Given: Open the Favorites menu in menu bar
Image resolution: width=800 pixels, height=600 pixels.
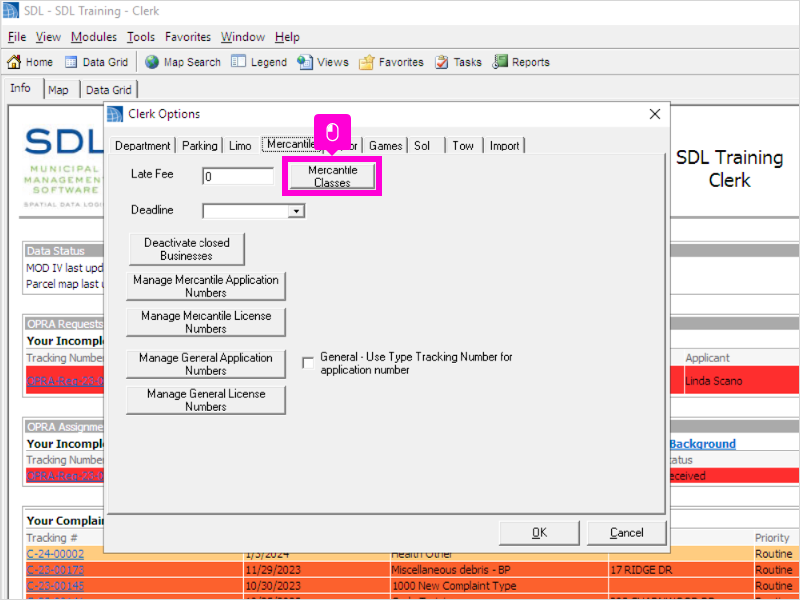Looking at the screenshot, I should pos(188,37).
